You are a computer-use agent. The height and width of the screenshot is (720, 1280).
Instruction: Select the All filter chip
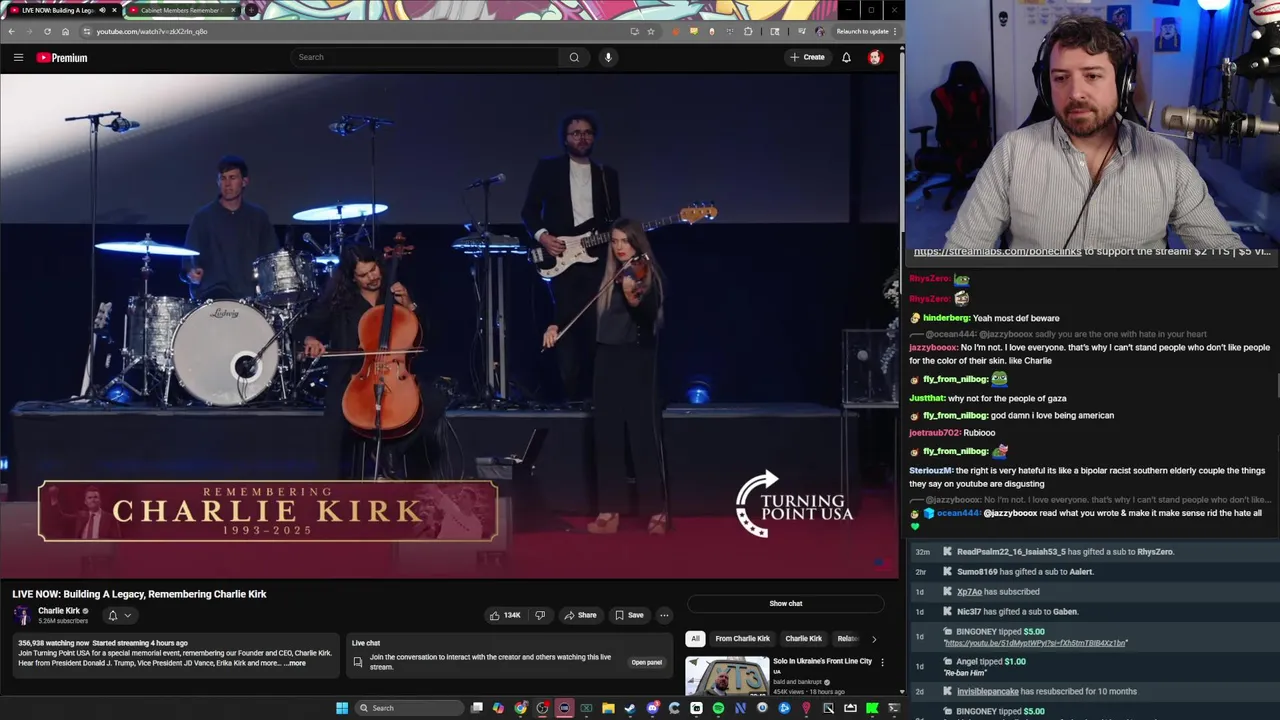695,638
